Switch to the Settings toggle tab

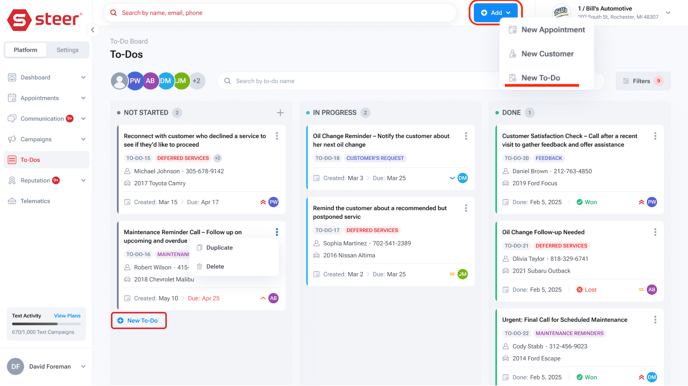point(68,50)
